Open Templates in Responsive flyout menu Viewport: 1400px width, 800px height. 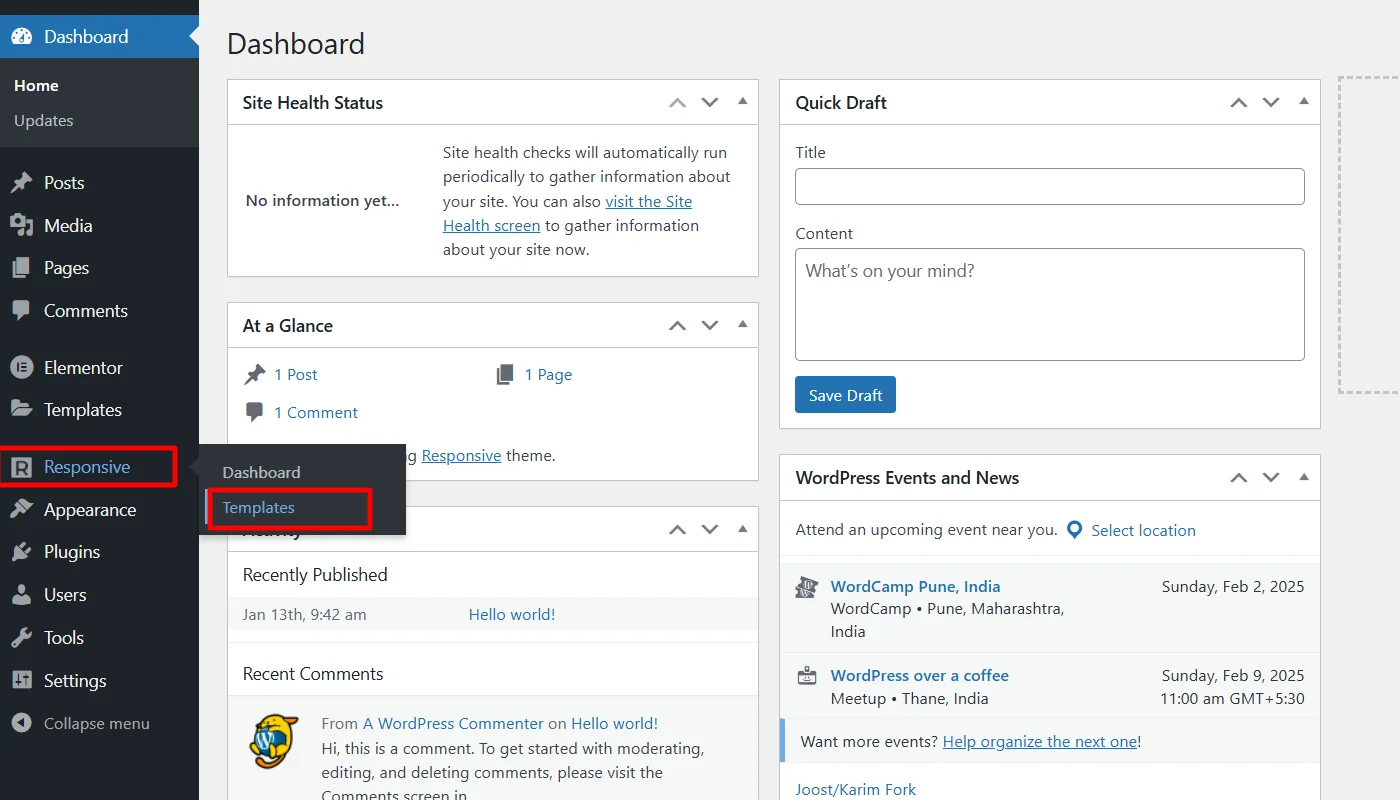pyautogui.click(x=258, y=508)
